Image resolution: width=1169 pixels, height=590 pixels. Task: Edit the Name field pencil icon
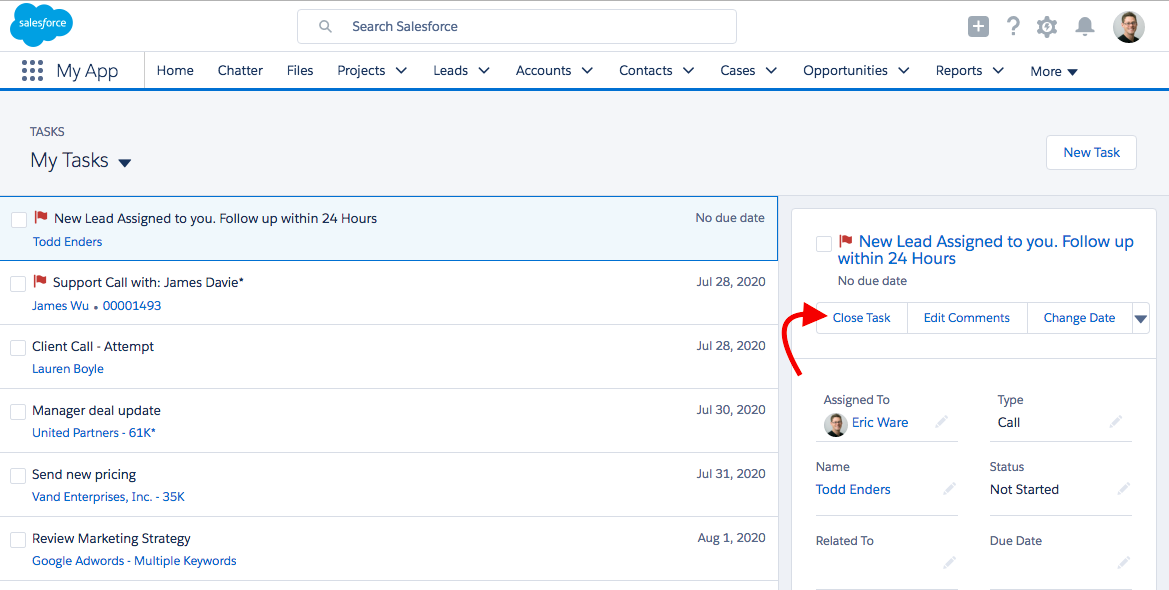(949, 489)
